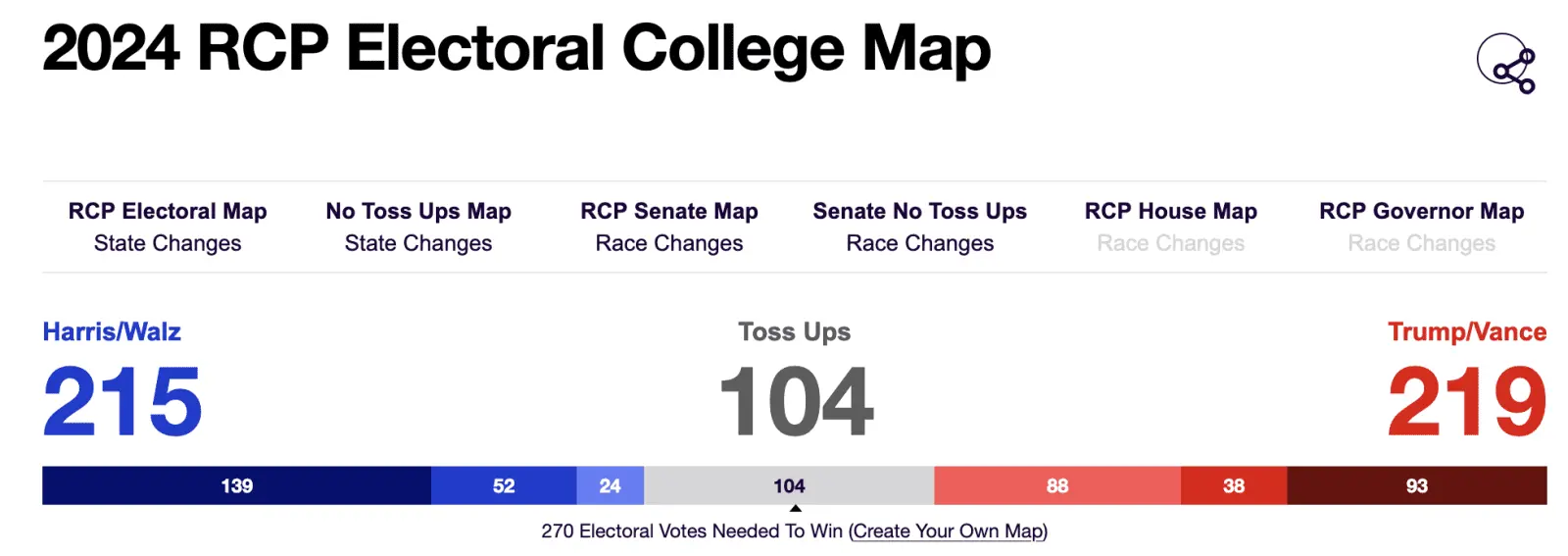Click State Changes under No Toss Ups Map
Viewport: 1568px width, 556px height.
(418, 243)
